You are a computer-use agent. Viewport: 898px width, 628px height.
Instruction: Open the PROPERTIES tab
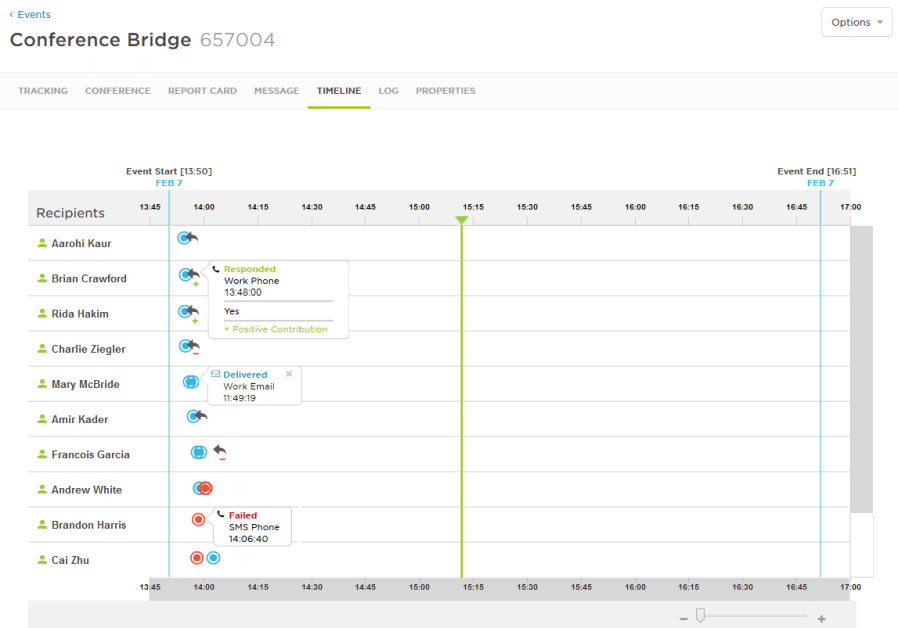(445, 91)
